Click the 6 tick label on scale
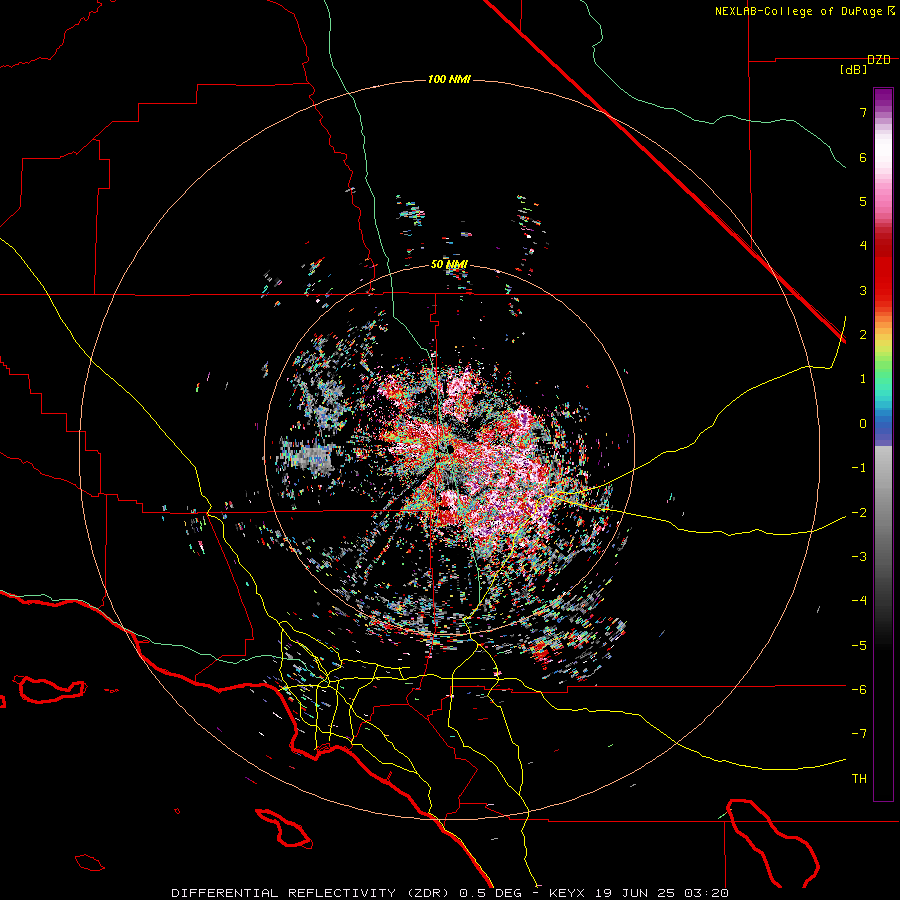Viewport: 900px width, 900px height. pyautogui.click(x=863, y=157)
